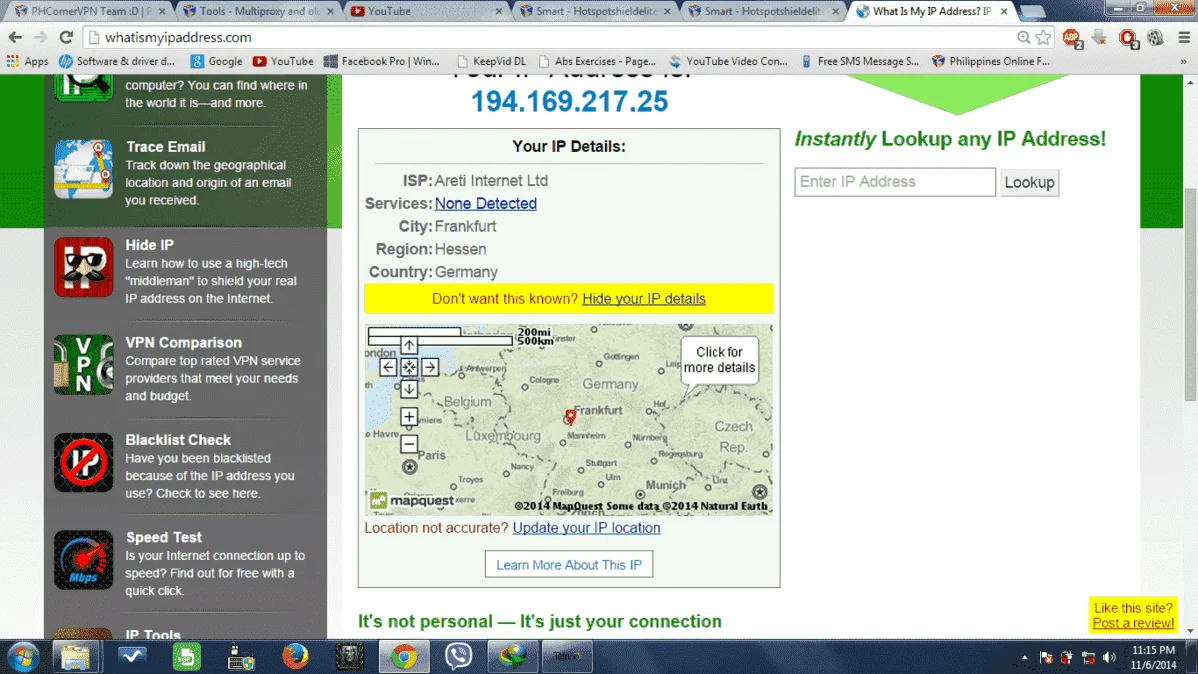Screen dimensions: 1198x674
Task: Open Facebook Pro bookmark
Action: tap(382, 61)
